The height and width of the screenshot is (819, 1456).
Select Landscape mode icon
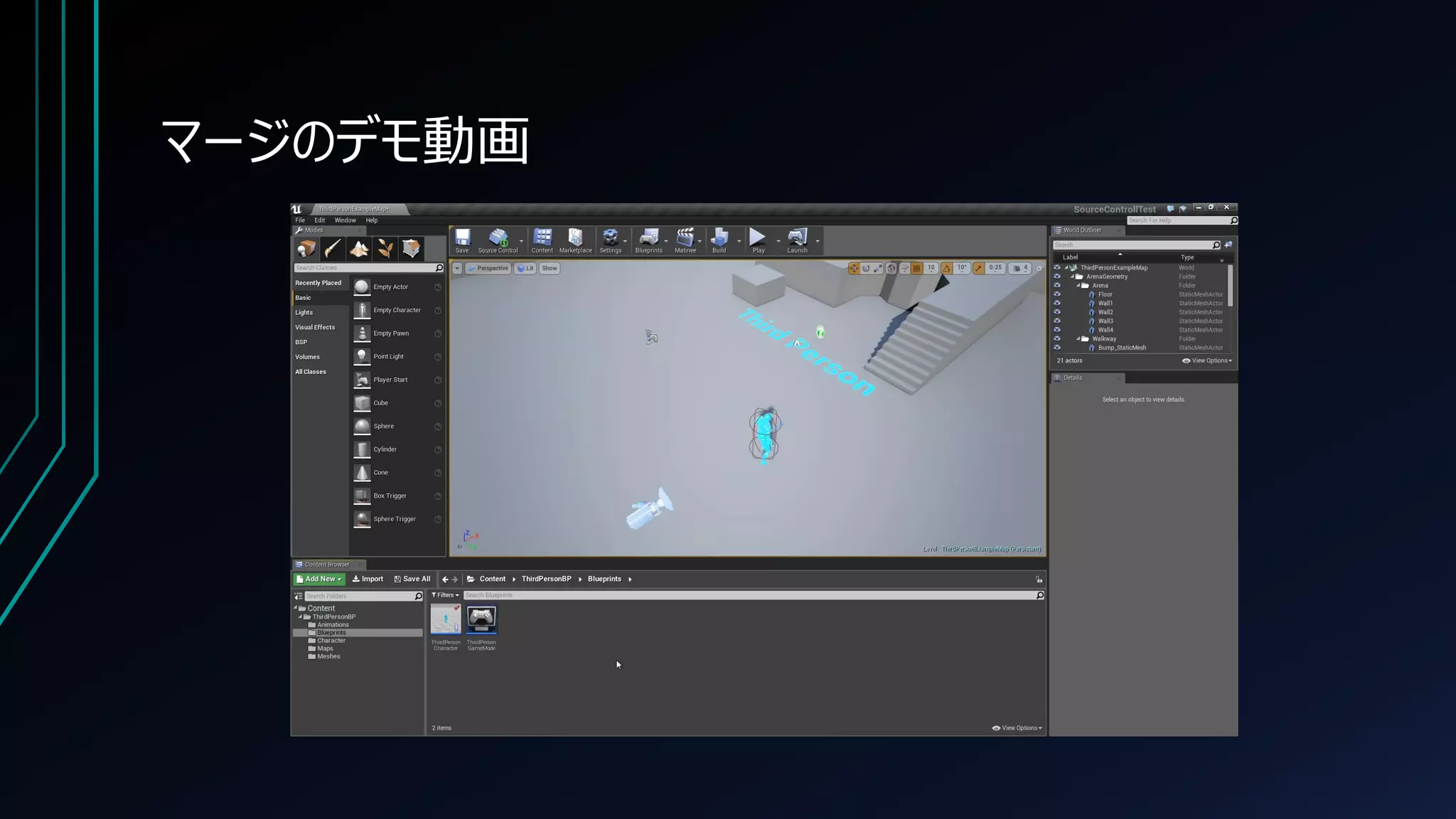tap(359, 248)
